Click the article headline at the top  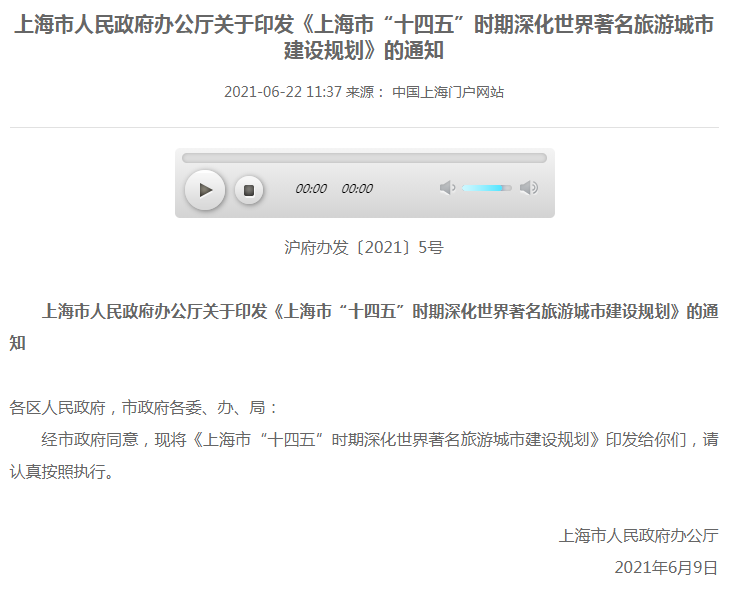click(x=364, y=37)
